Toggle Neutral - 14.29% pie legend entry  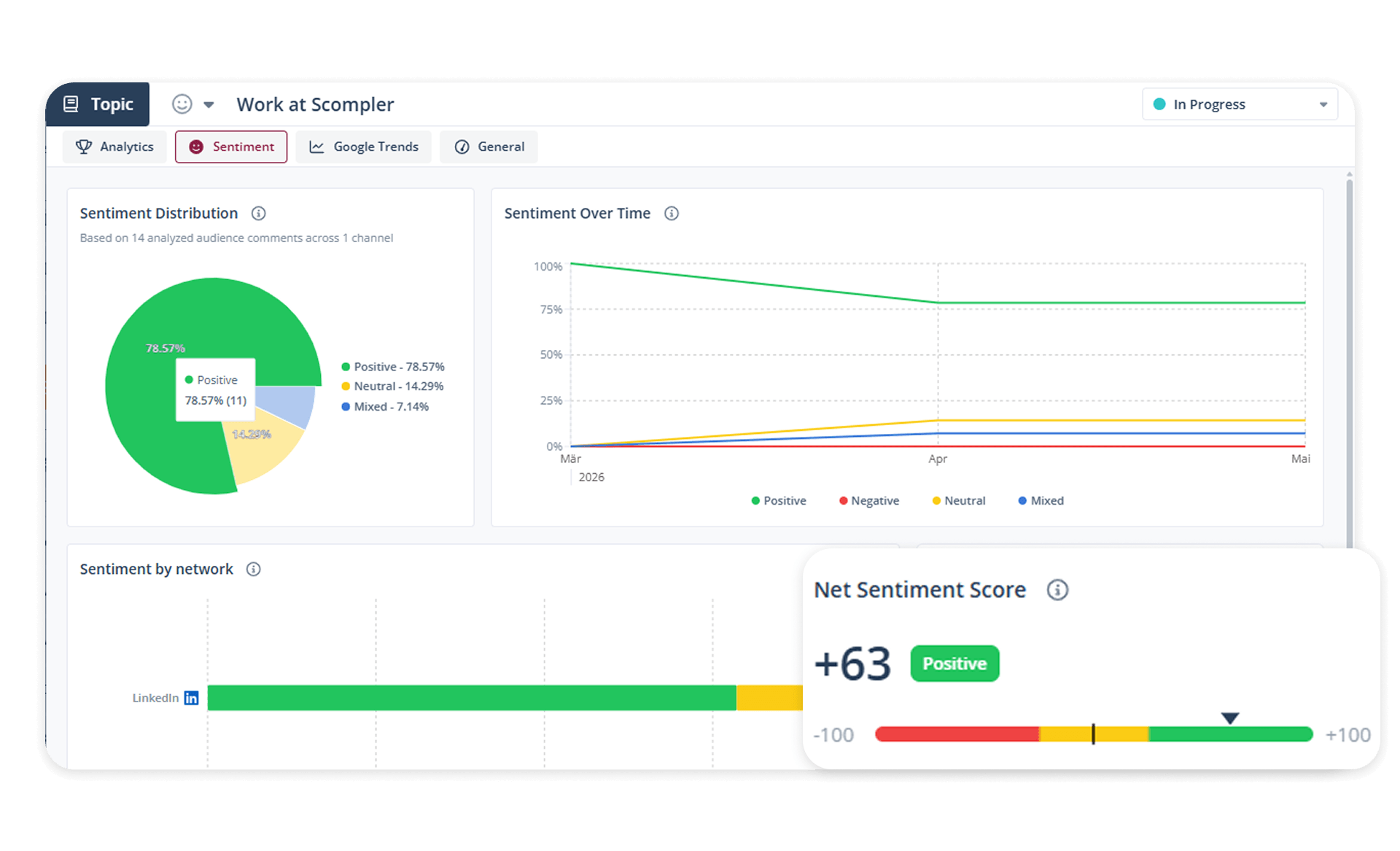392,386
